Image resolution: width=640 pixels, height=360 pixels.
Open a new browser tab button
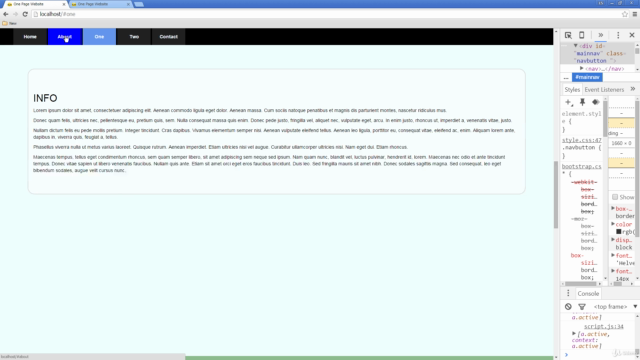139,4
